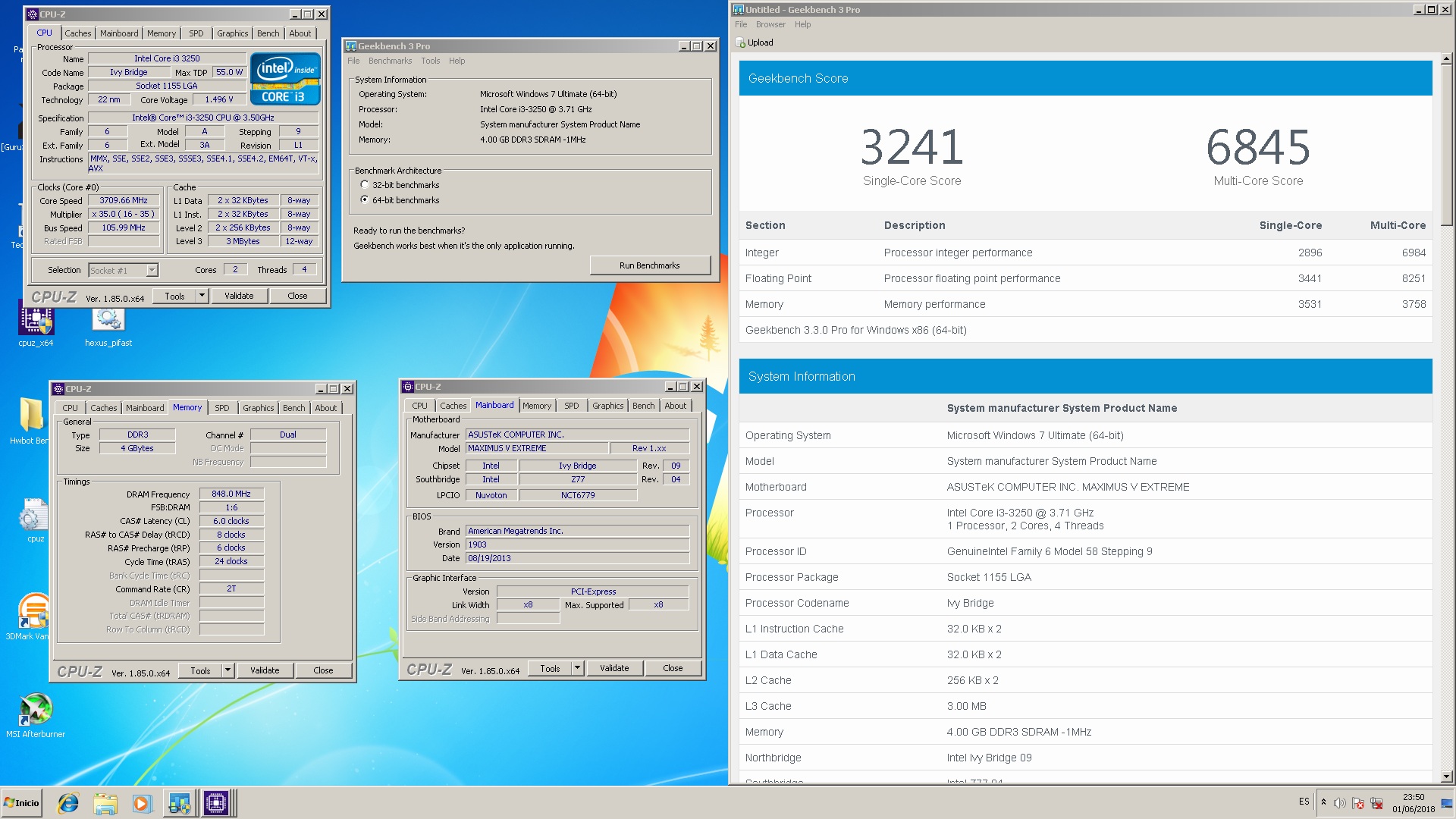Switch to Geekbench via its taskbar icon

tap(179, 803)
